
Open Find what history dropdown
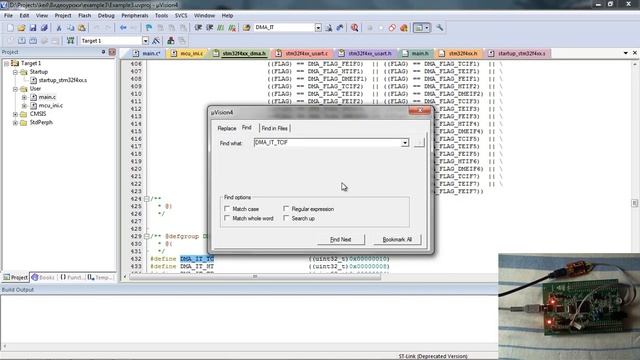pyautogui.click(x=404, y=143)
